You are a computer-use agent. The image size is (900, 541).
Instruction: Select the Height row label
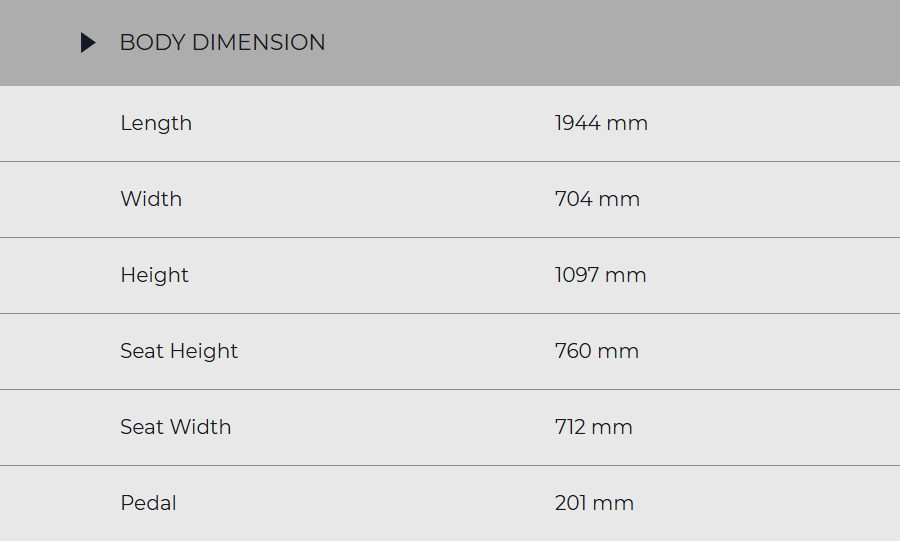tap(154, 275)
